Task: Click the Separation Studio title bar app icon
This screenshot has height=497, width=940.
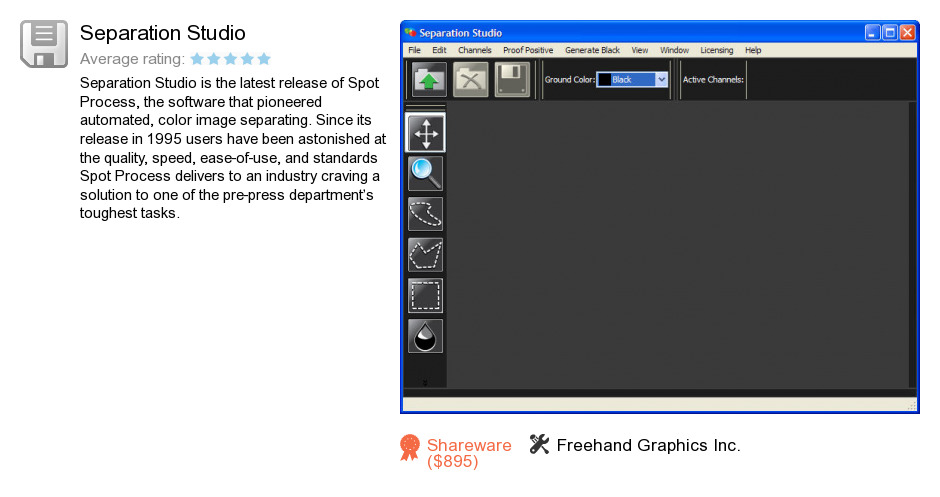Action: pos(411,32)
